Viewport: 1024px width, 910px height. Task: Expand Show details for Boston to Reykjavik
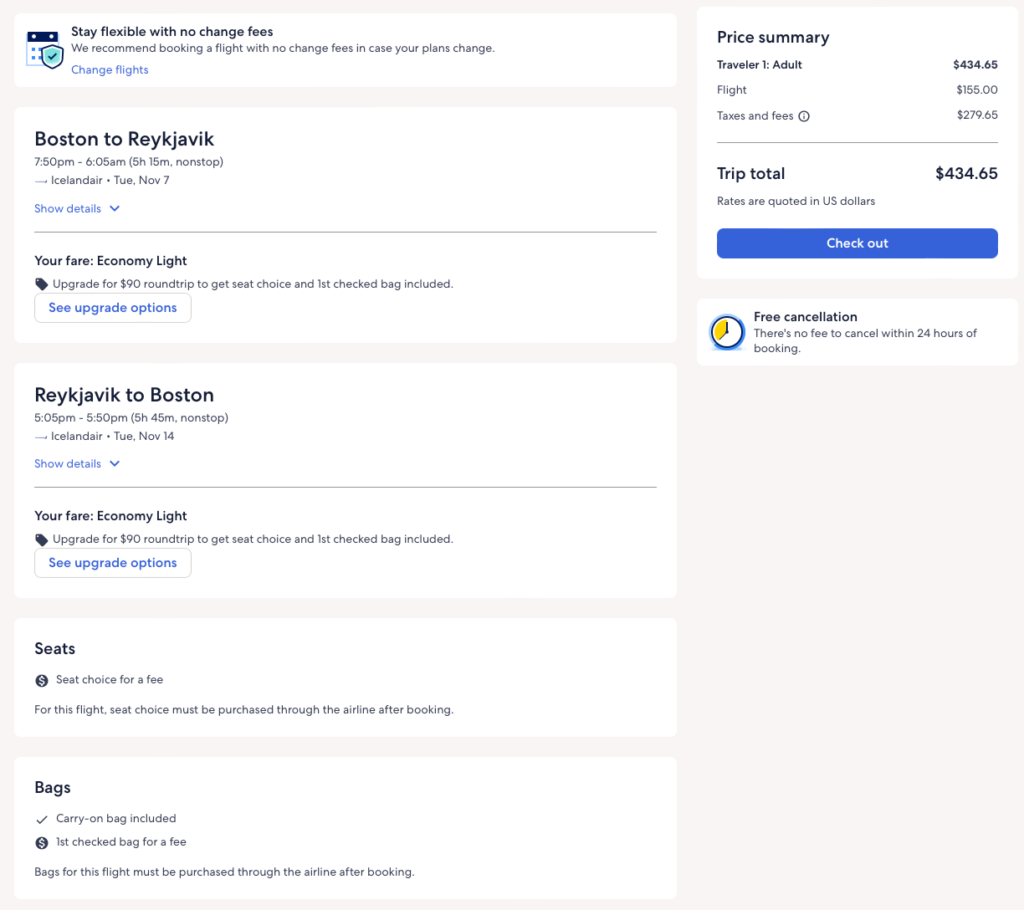point(68,209)
